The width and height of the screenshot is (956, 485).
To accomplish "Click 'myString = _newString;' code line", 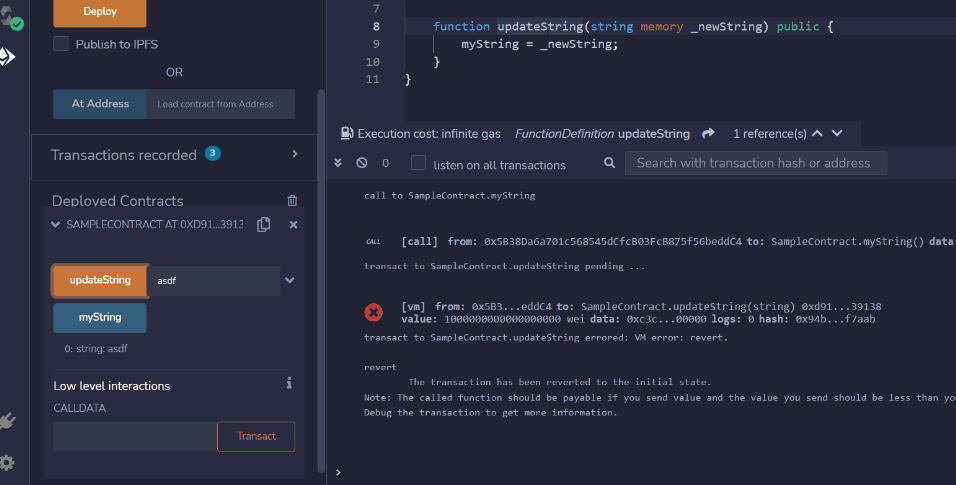I will coord(540,44).
